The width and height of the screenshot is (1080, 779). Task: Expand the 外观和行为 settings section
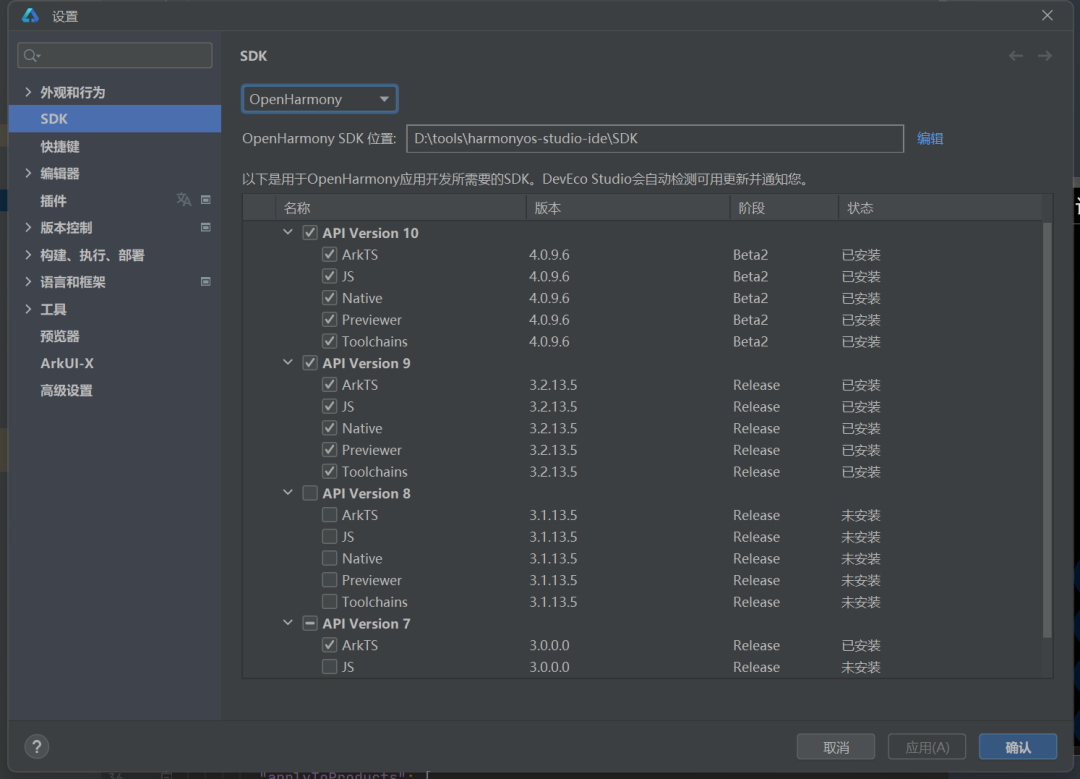click(x=28, y=92)
